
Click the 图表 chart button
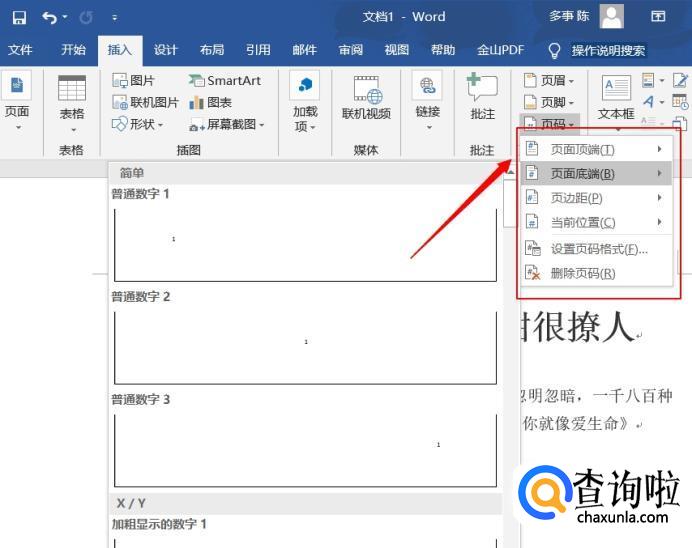click(211, 102)
